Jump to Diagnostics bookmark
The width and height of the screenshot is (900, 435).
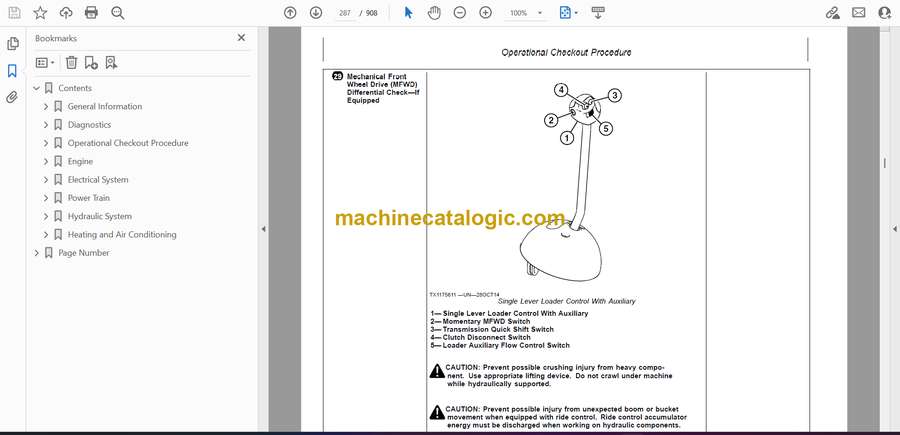89,125
